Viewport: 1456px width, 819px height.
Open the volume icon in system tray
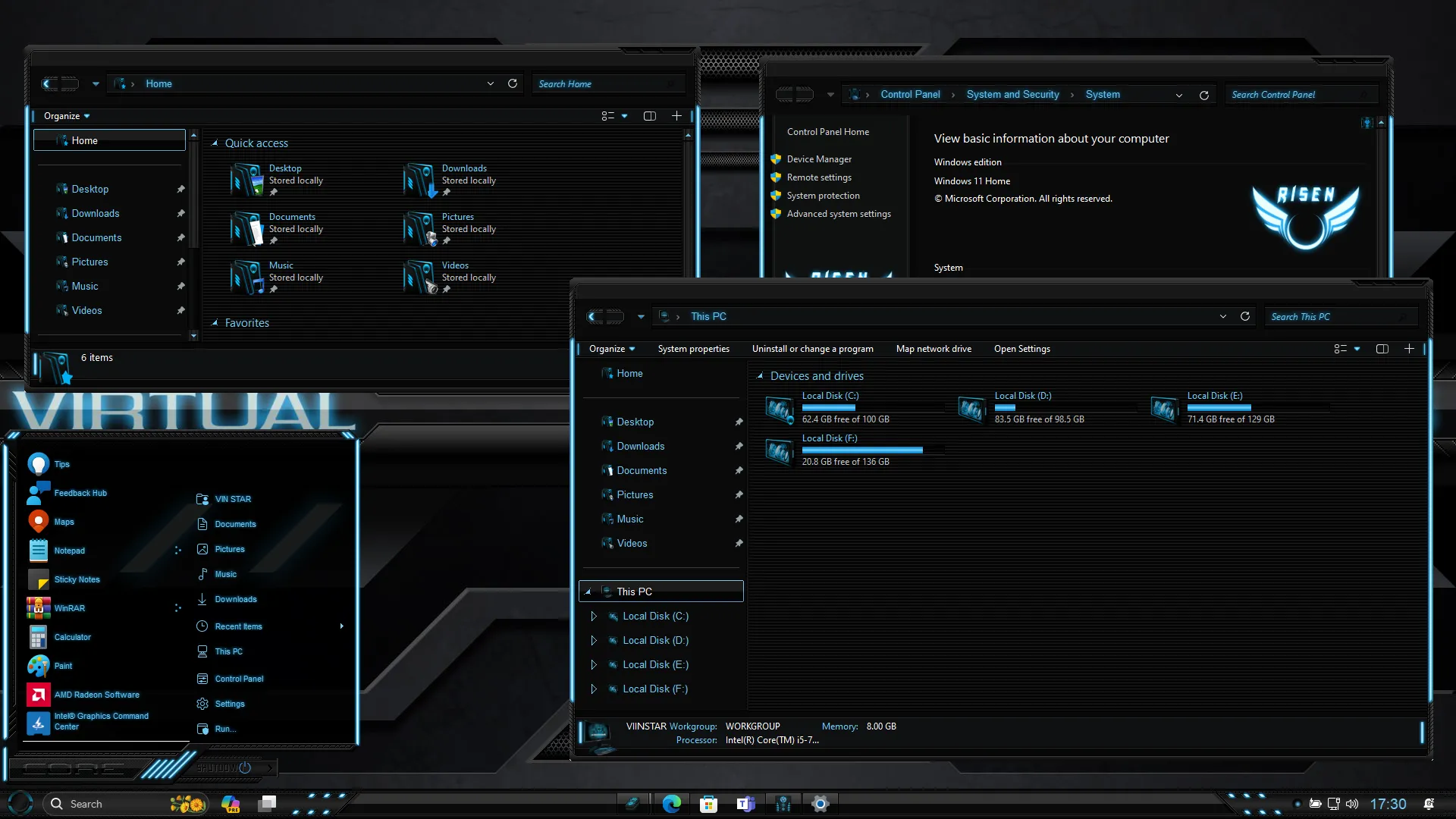point(1352,804)
